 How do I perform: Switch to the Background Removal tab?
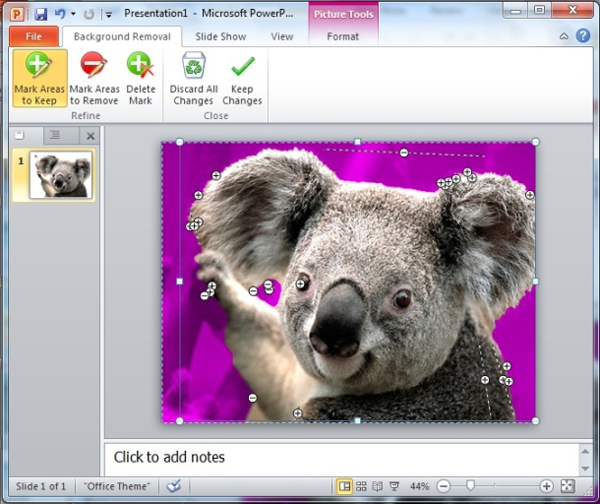coord(122,36)
